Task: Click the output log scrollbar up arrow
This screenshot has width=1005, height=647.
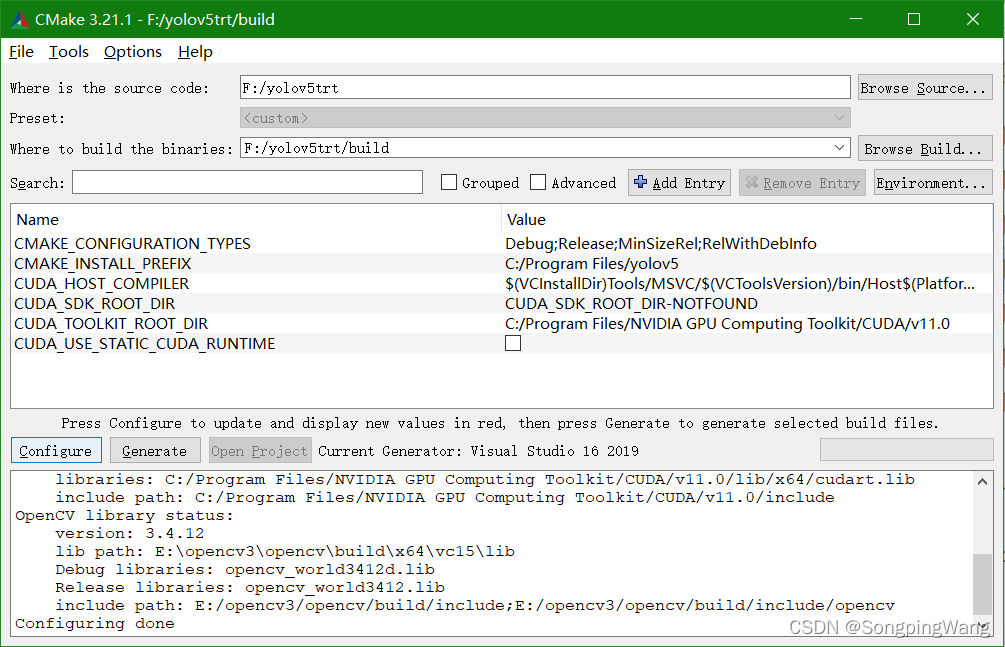Action: 983,481
